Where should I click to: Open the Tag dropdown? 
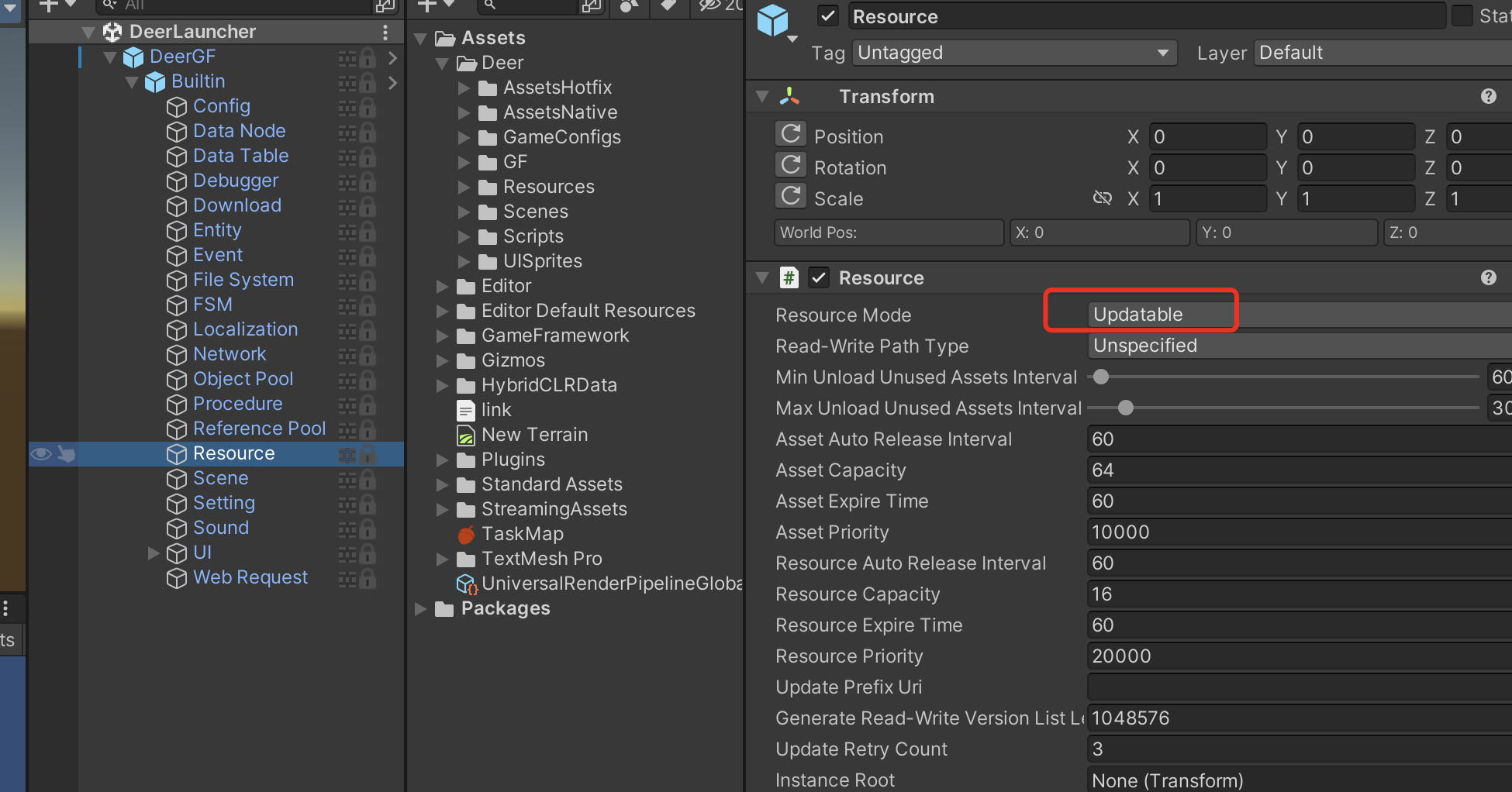[x=1014, y=53]
